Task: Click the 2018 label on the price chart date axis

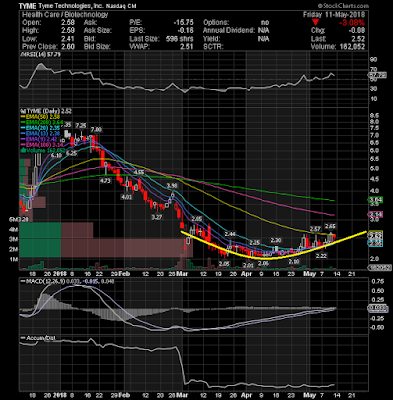Action: 60,273
